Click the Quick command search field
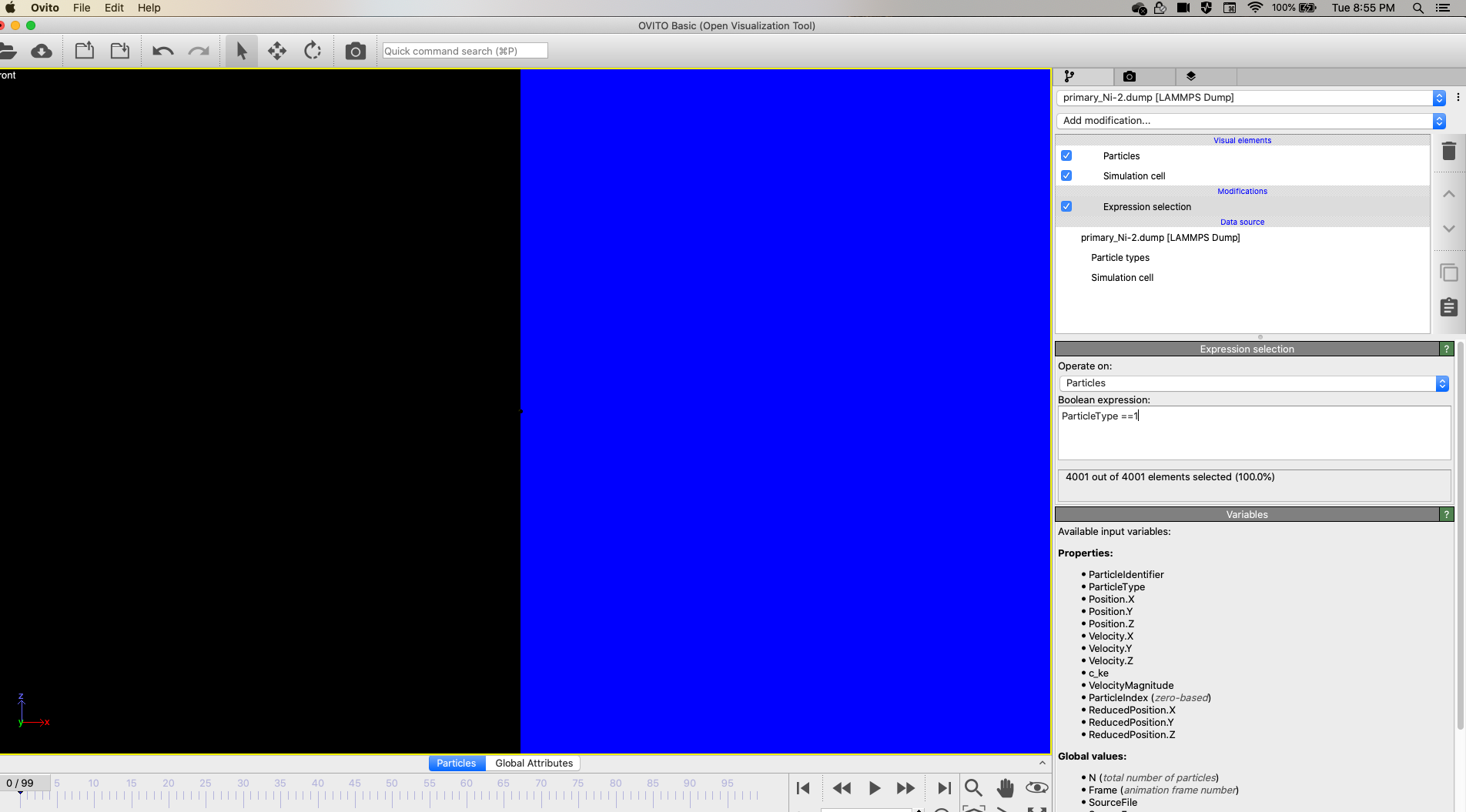The height and width of the screenshot is (812, 1466). click(465, 51)
